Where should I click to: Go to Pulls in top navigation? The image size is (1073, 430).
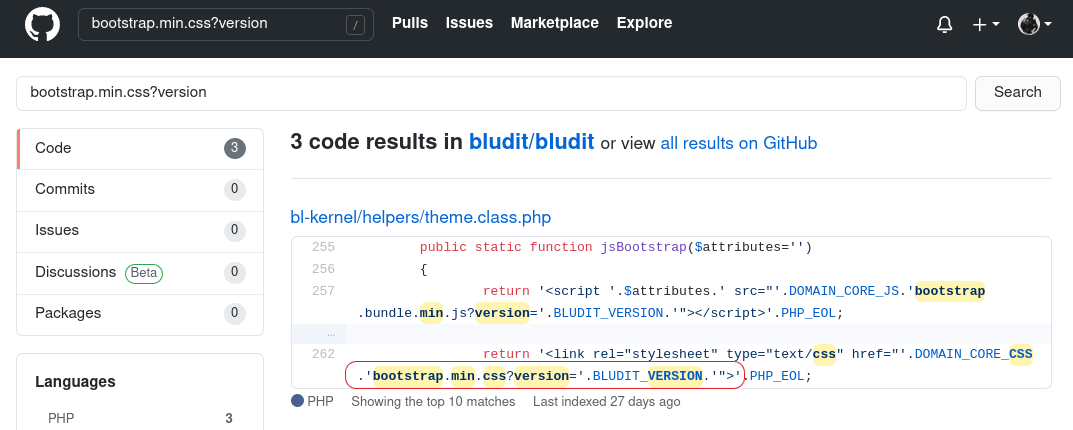pos(410,23)
